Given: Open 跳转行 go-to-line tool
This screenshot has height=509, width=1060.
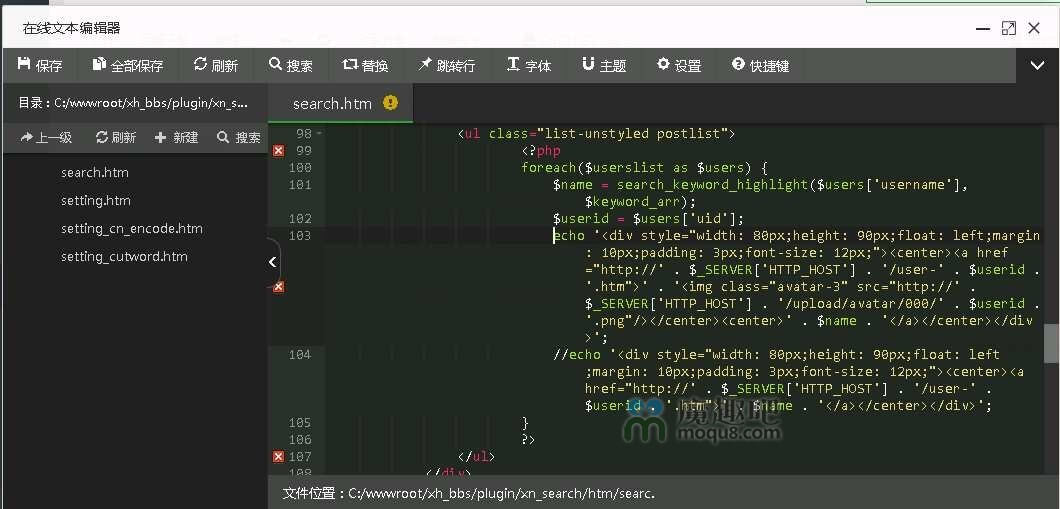Looking at the screenshot, I should [x=447, y=66].
